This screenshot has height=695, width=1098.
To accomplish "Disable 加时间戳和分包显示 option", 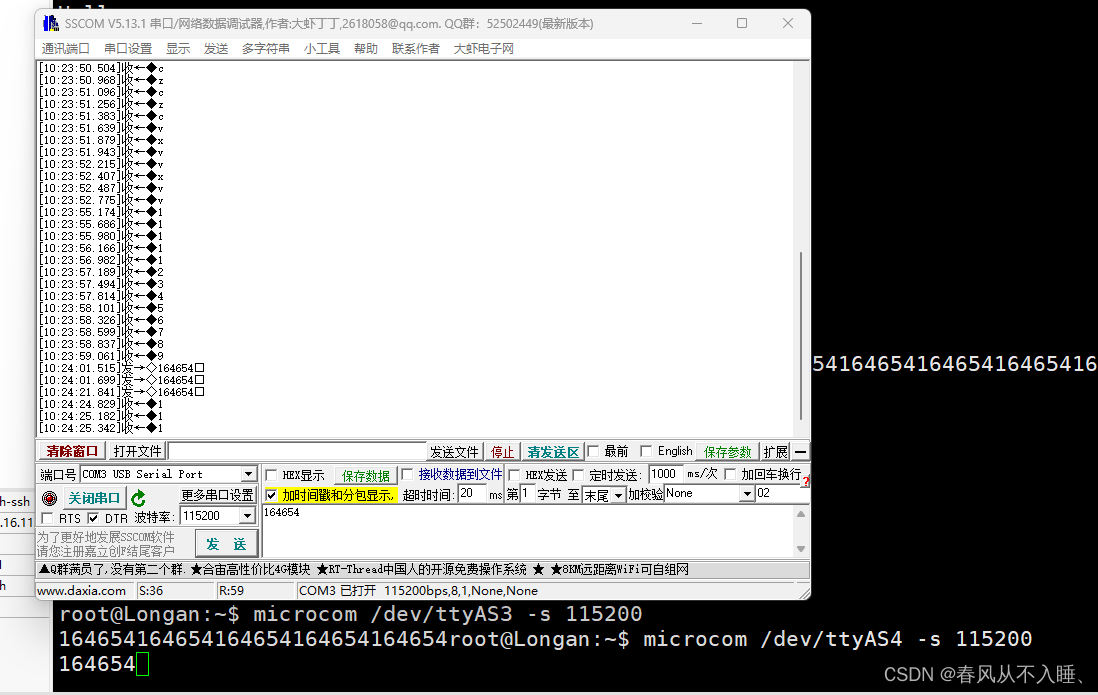I will [272, 494].
